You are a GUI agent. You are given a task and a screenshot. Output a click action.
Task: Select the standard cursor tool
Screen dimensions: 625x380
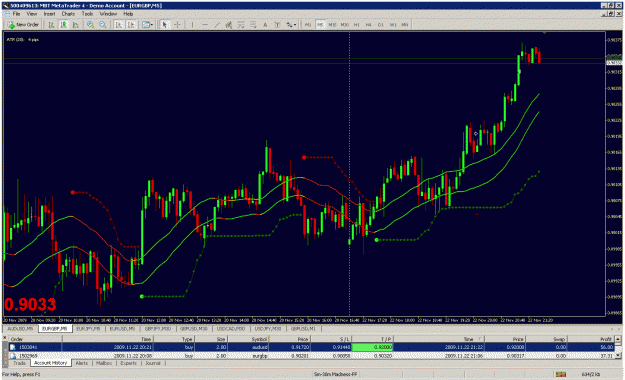(x=164, y=25)
